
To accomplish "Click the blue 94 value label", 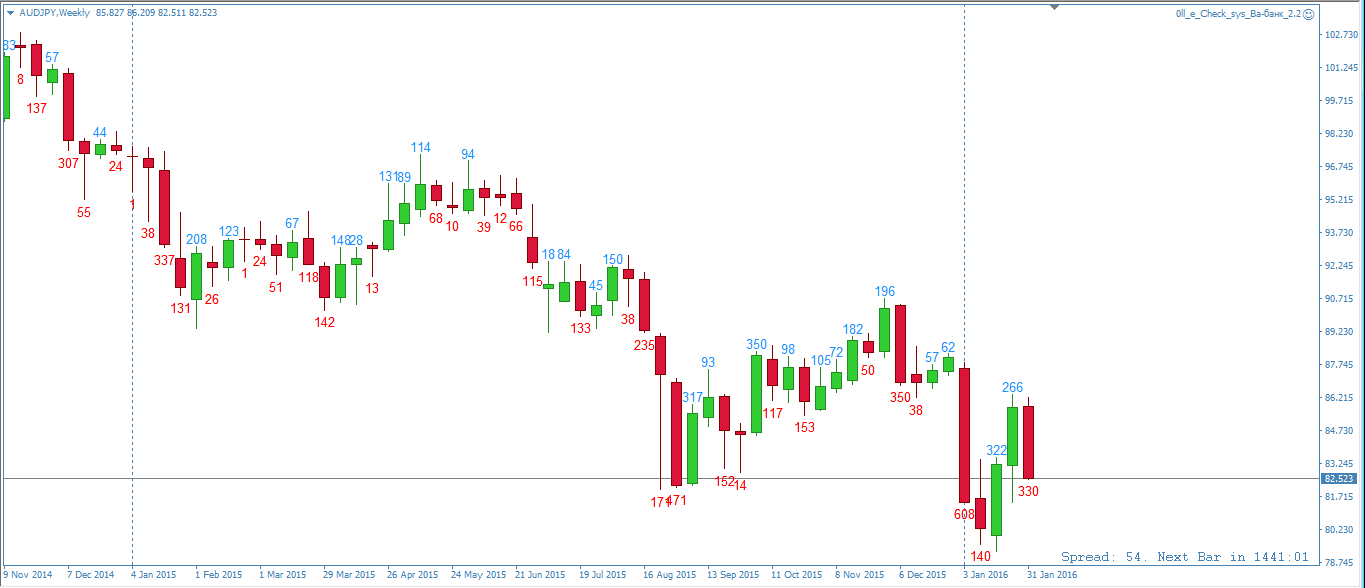I will click(468, 155).
